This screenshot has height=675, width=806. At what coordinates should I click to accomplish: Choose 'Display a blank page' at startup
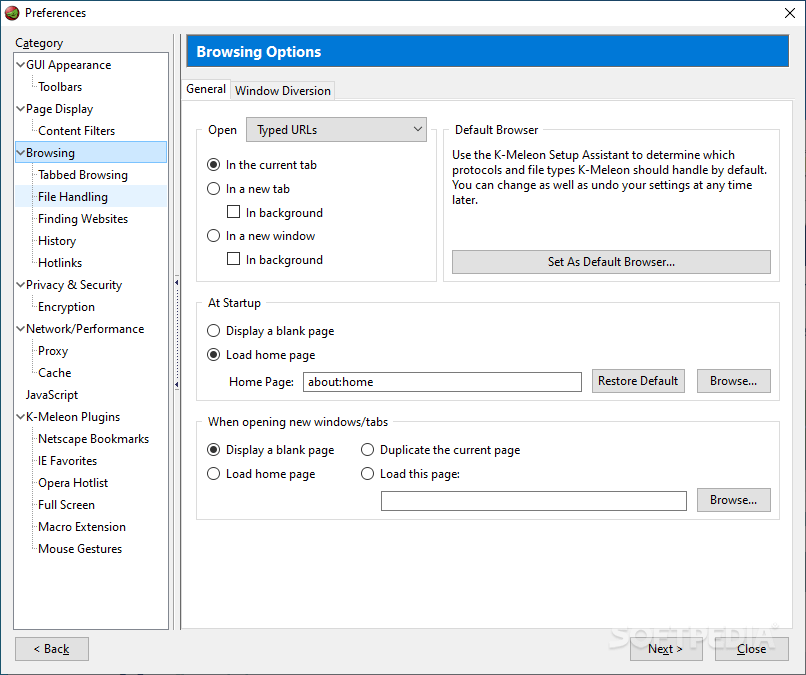point(213,331)
